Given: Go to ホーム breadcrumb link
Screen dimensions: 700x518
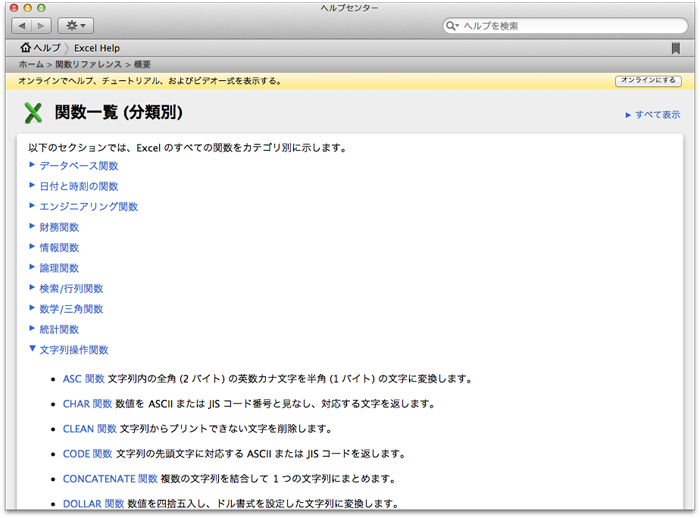Looking at the screenshot, I should pos(31,65).
